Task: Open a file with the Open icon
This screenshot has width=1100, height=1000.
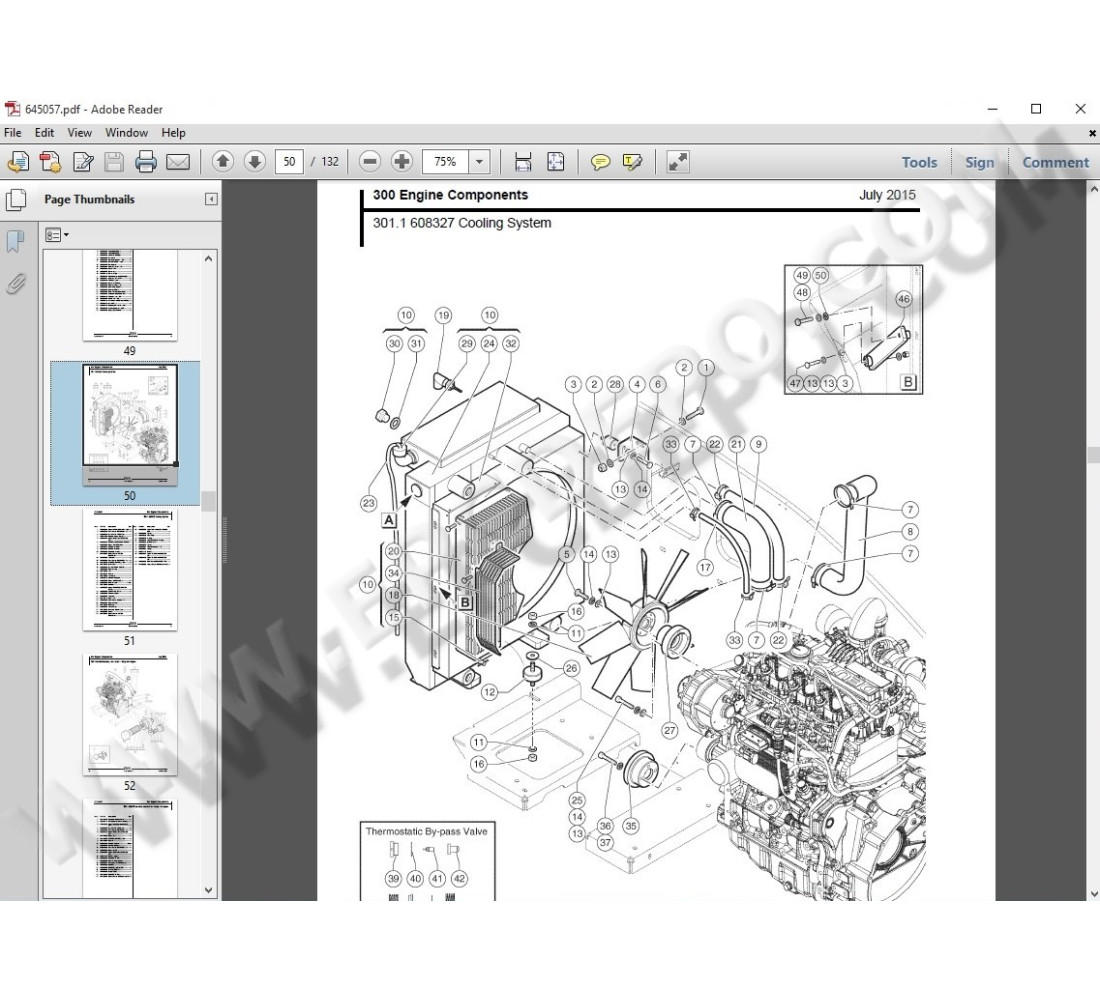Action: (x=18, y=161)
